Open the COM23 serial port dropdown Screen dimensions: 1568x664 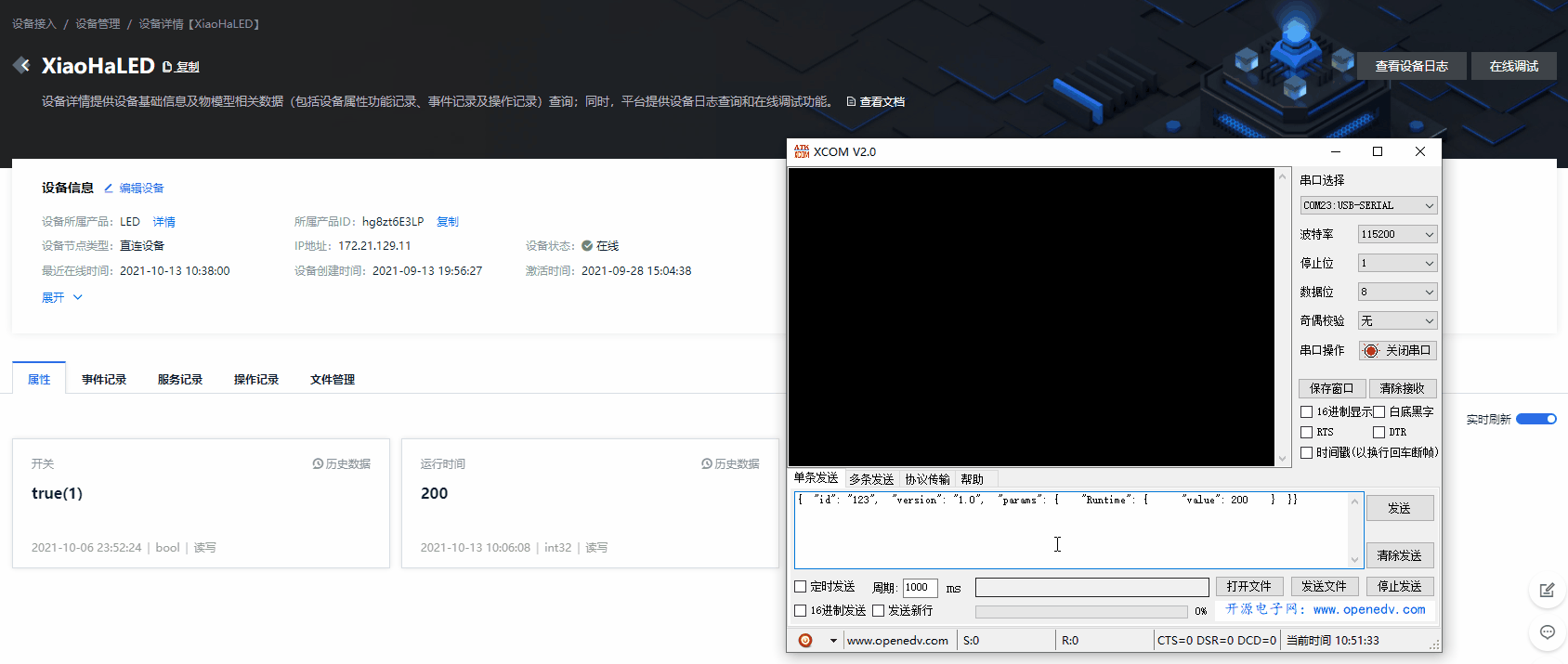1368,205
